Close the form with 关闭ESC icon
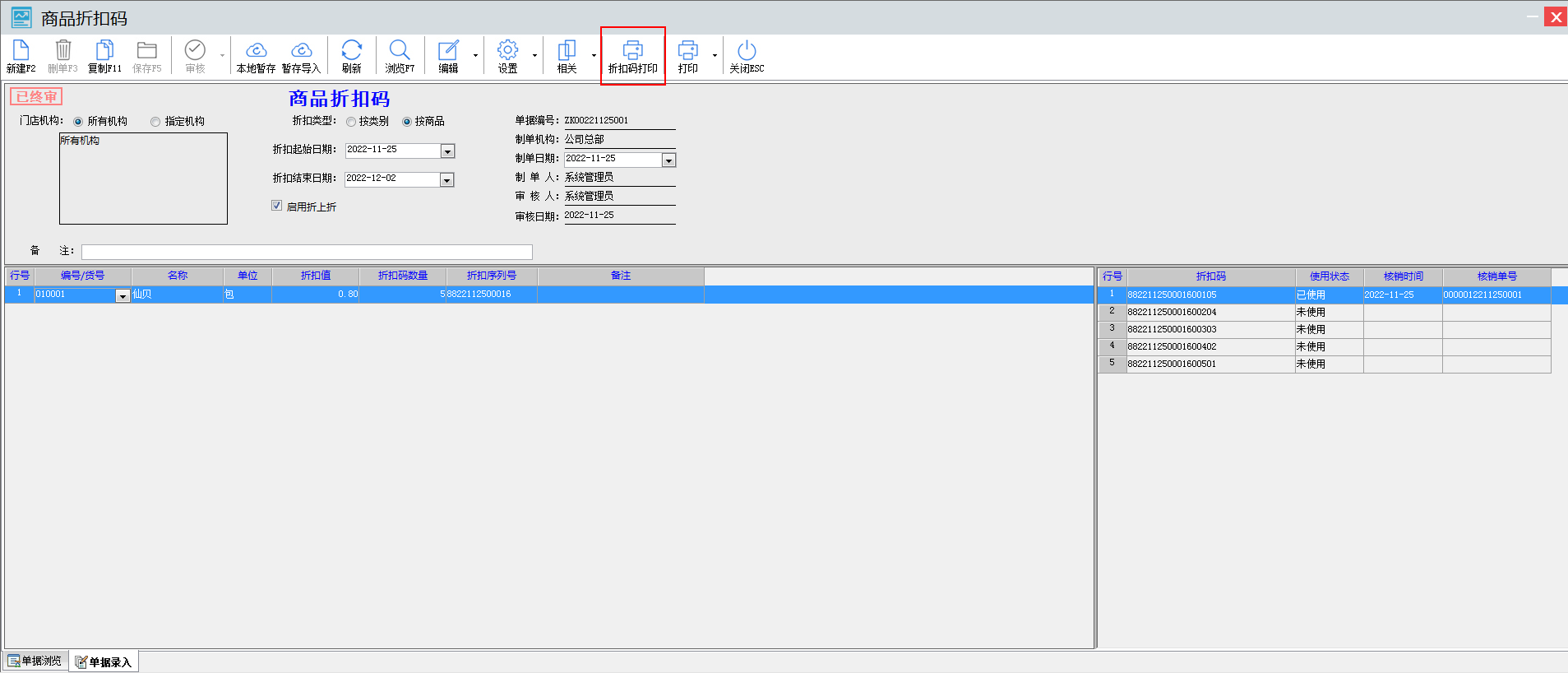The image size is (1568, 673). click(746, 51)
